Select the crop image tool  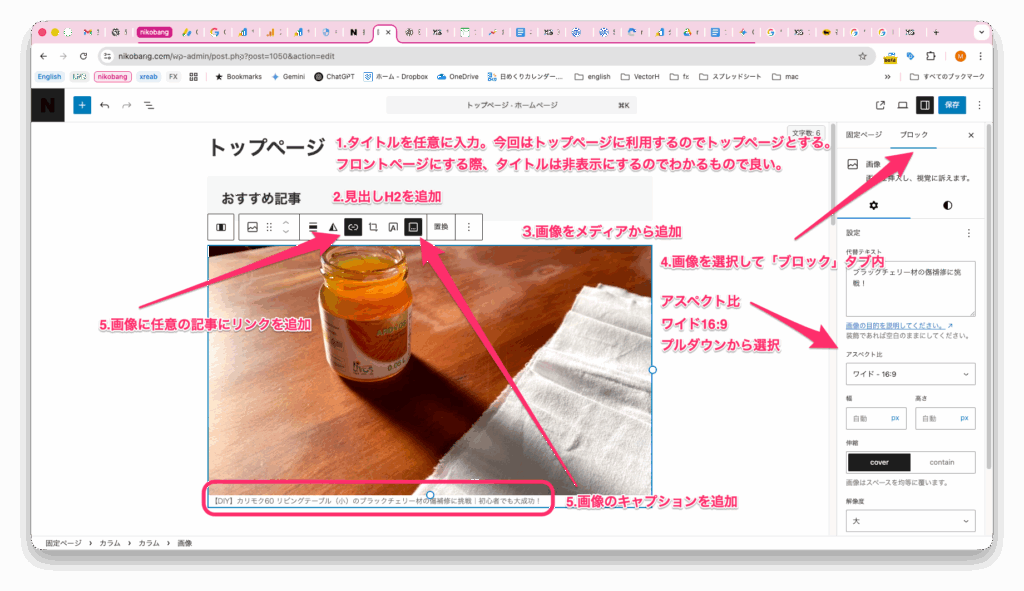[373, 227]
